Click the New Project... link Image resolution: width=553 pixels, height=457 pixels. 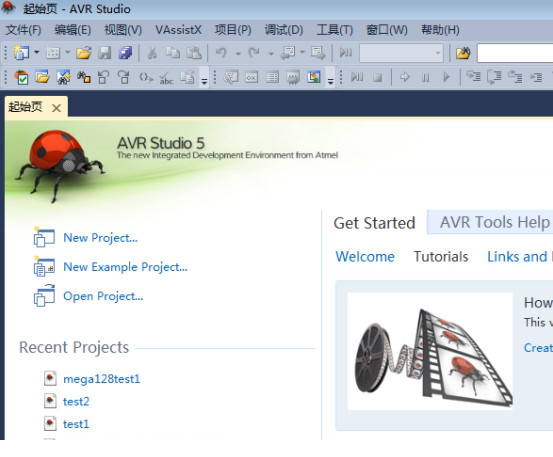pyautogui.click(x=101, y=238)
